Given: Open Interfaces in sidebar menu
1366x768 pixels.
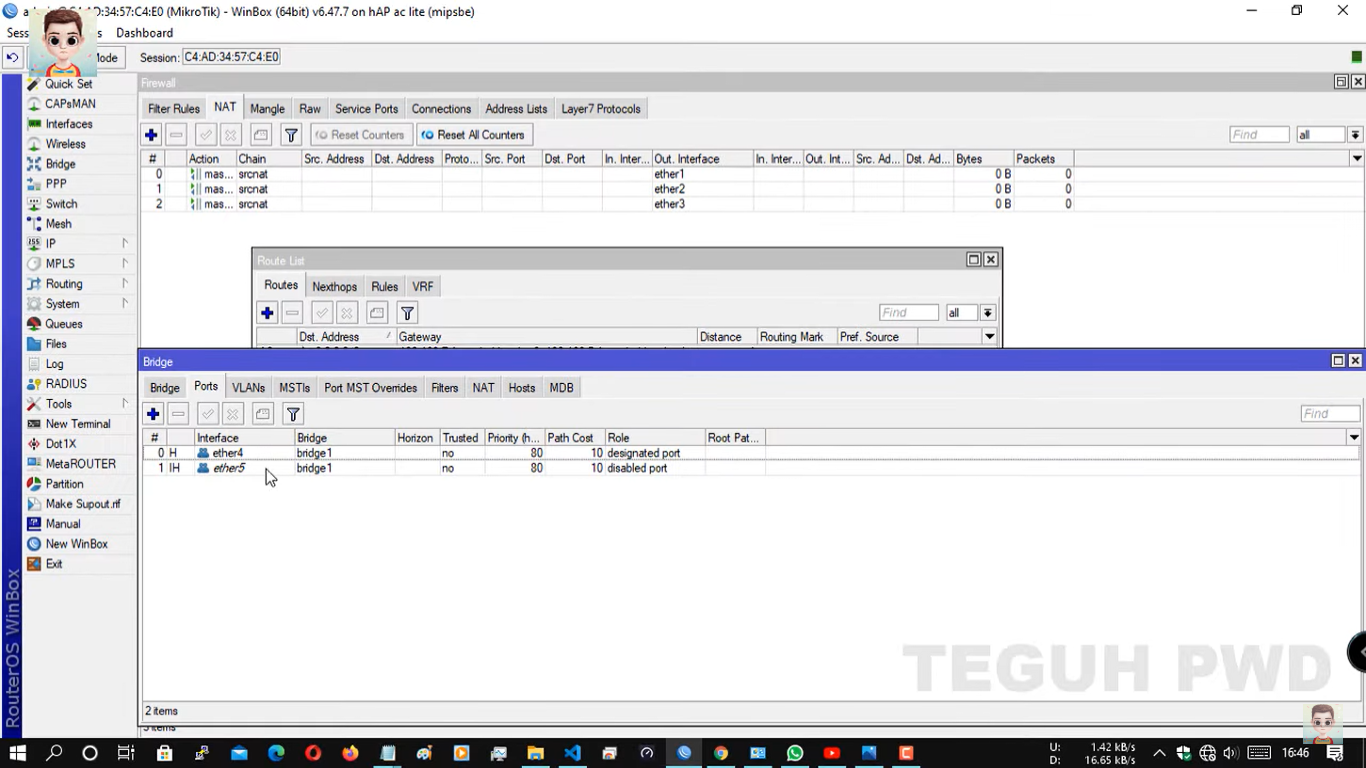Looking at the screenshot, I should tap(68, 124).
